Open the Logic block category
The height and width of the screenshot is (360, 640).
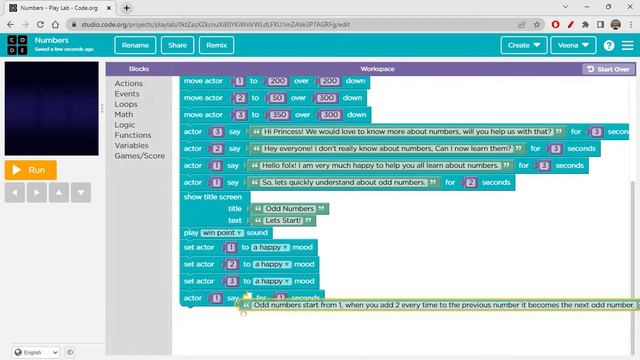coord(124,125)
